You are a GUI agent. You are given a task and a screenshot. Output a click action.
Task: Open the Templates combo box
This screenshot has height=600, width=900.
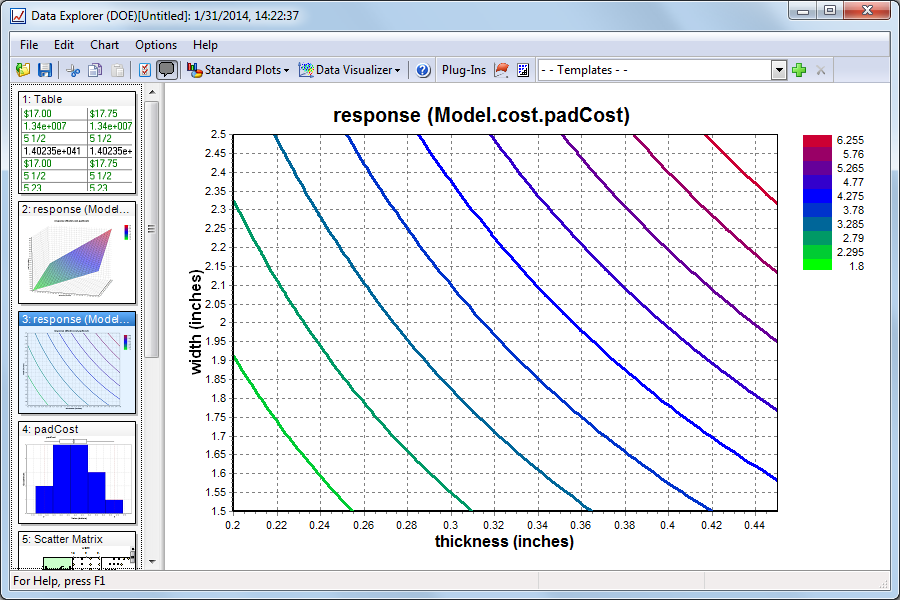point(778,70)
